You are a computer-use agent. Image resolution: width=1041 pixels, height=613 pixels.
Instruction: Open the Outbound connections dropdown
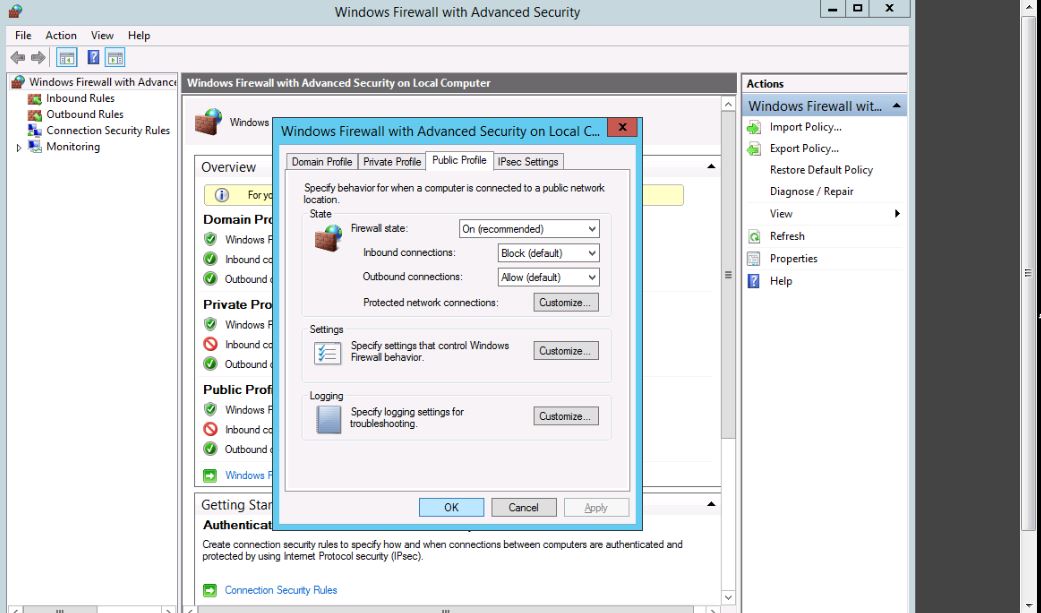coord(549,277)
